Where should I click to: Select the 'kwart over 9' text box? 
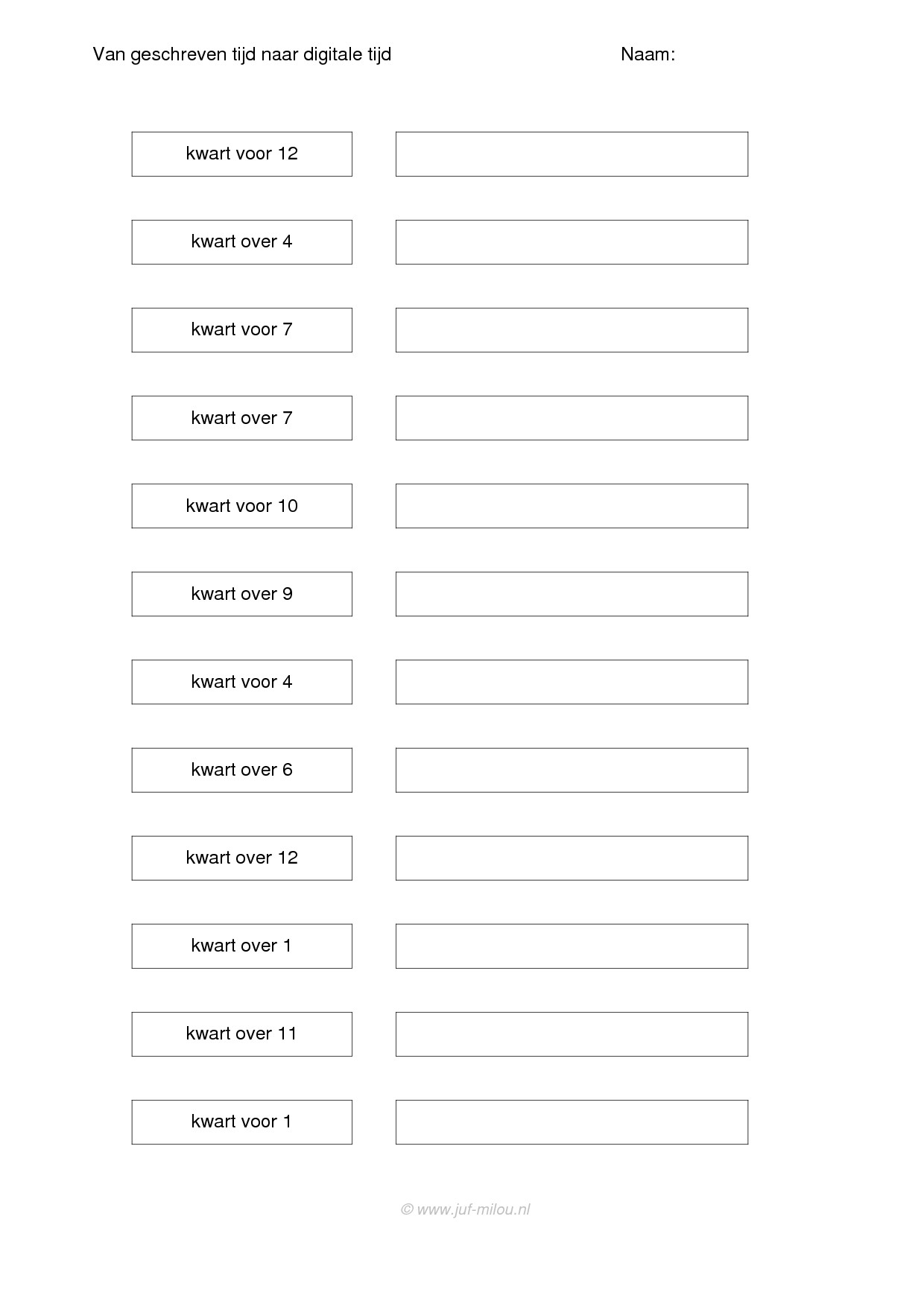(x=241, y=594)
